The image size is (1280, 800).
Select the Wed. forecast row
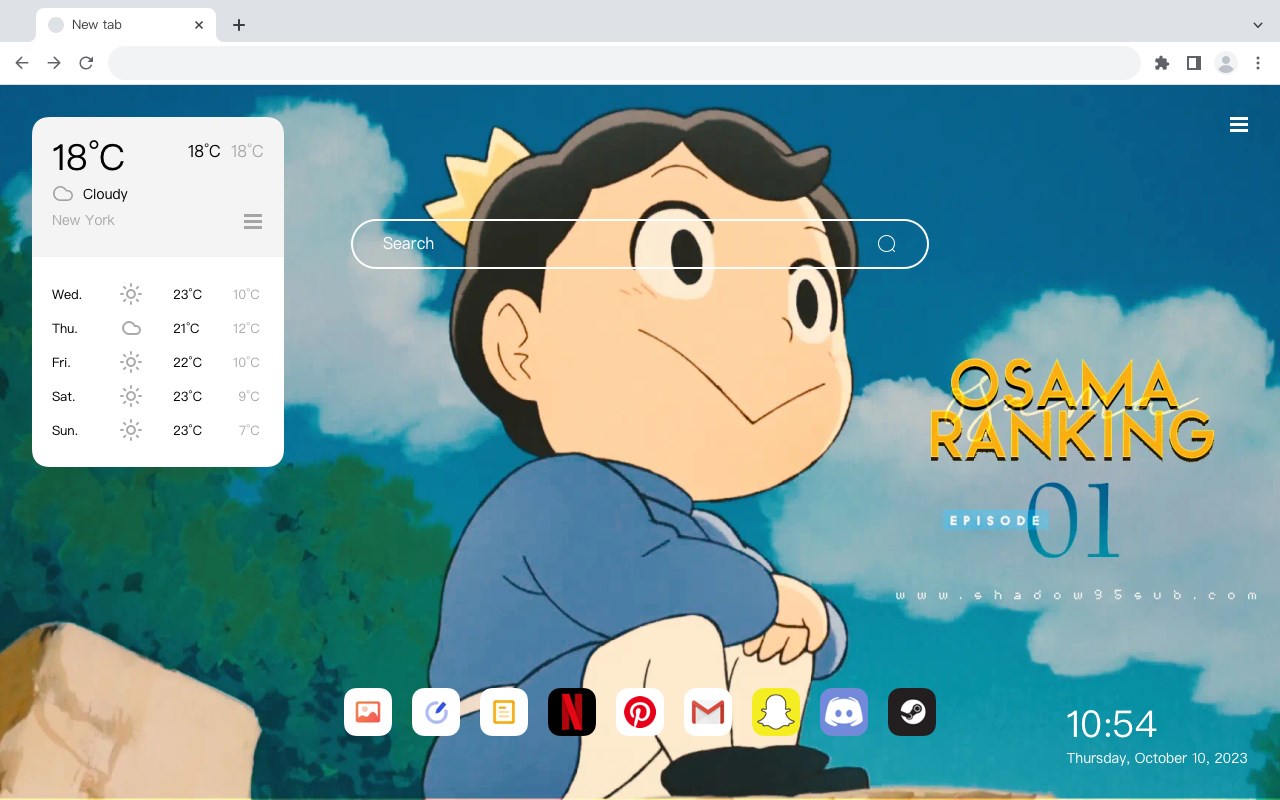[x=157, y=294]
